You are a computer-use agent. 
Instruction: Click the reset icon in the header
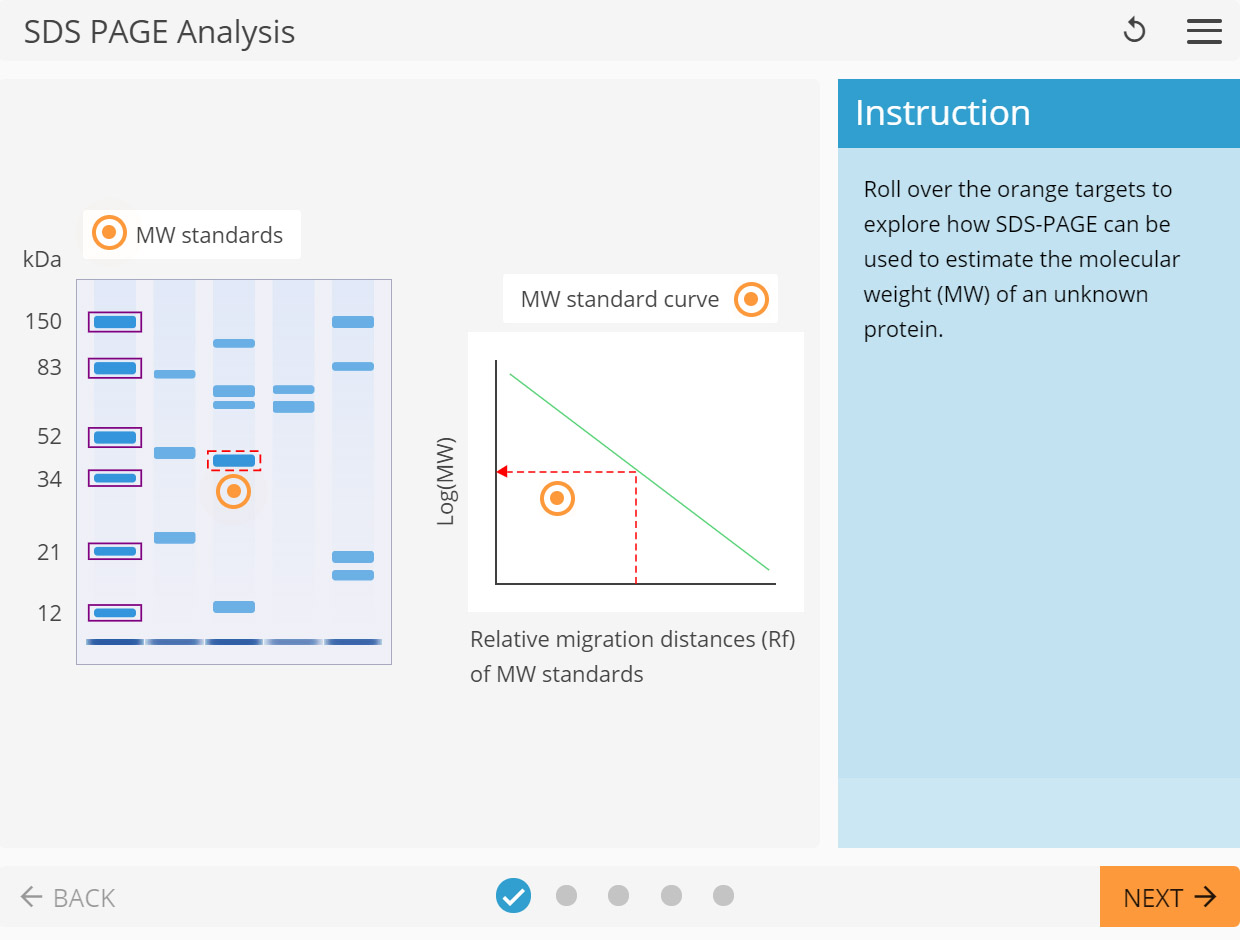point(1135,31)
